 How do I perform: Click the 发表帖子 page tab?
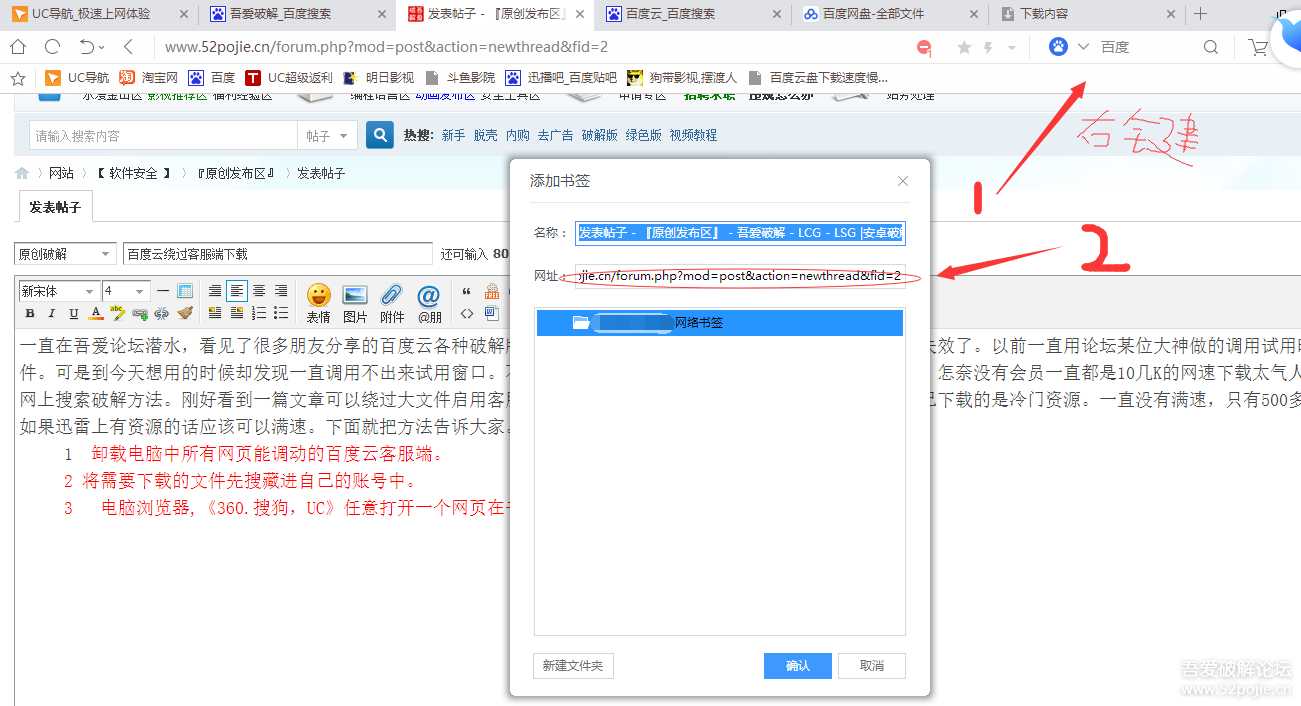[x=55, y=207]
